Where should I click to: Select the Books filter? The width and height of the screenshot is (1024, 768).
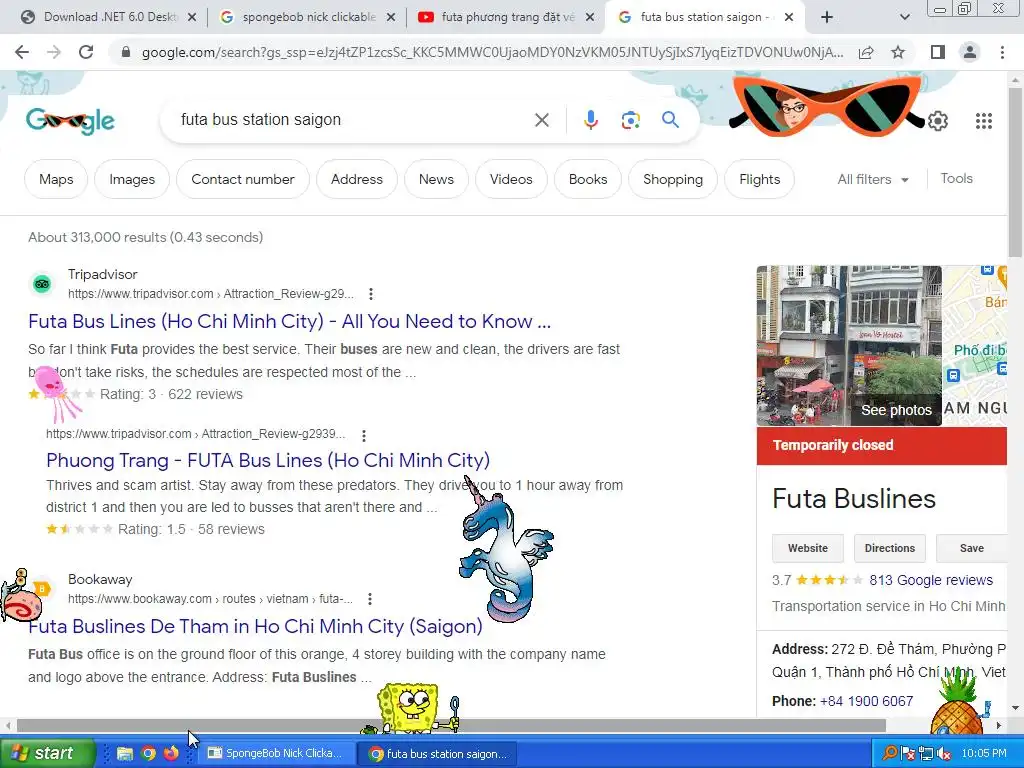pyautogui.click(x=588, y=179)
